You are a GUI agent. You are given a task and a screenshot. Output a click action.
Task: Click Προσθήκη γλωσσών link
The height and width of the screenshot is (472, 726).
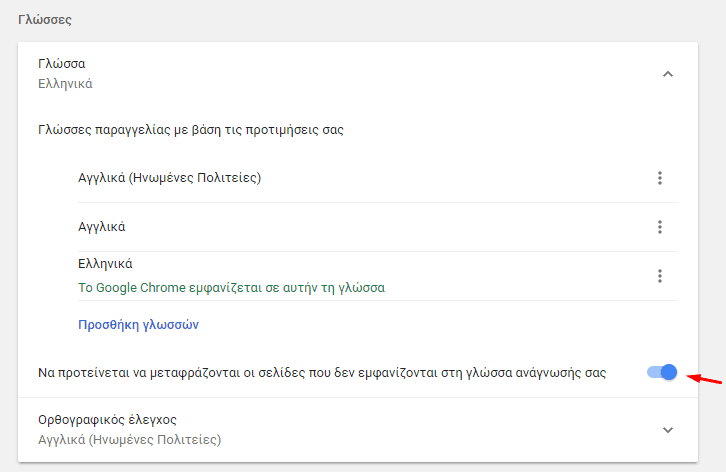(x=138, y=325)
